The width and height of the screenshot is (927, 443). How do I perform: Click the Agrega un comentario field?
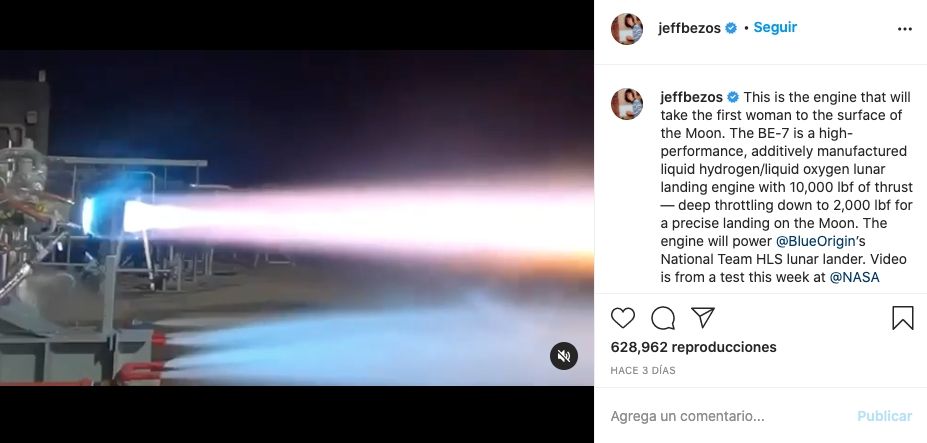coord(728,416)
